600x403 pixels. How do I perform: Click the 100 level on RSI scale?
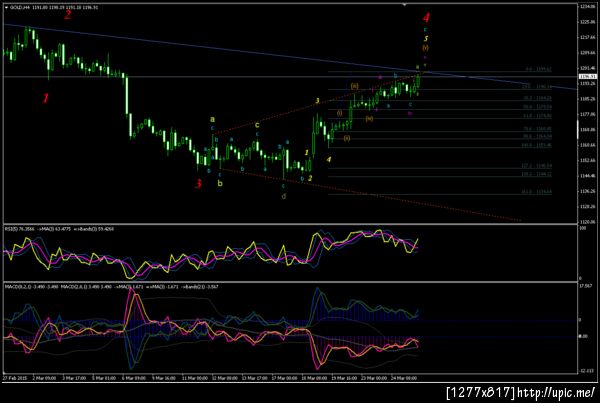point(583,228)
